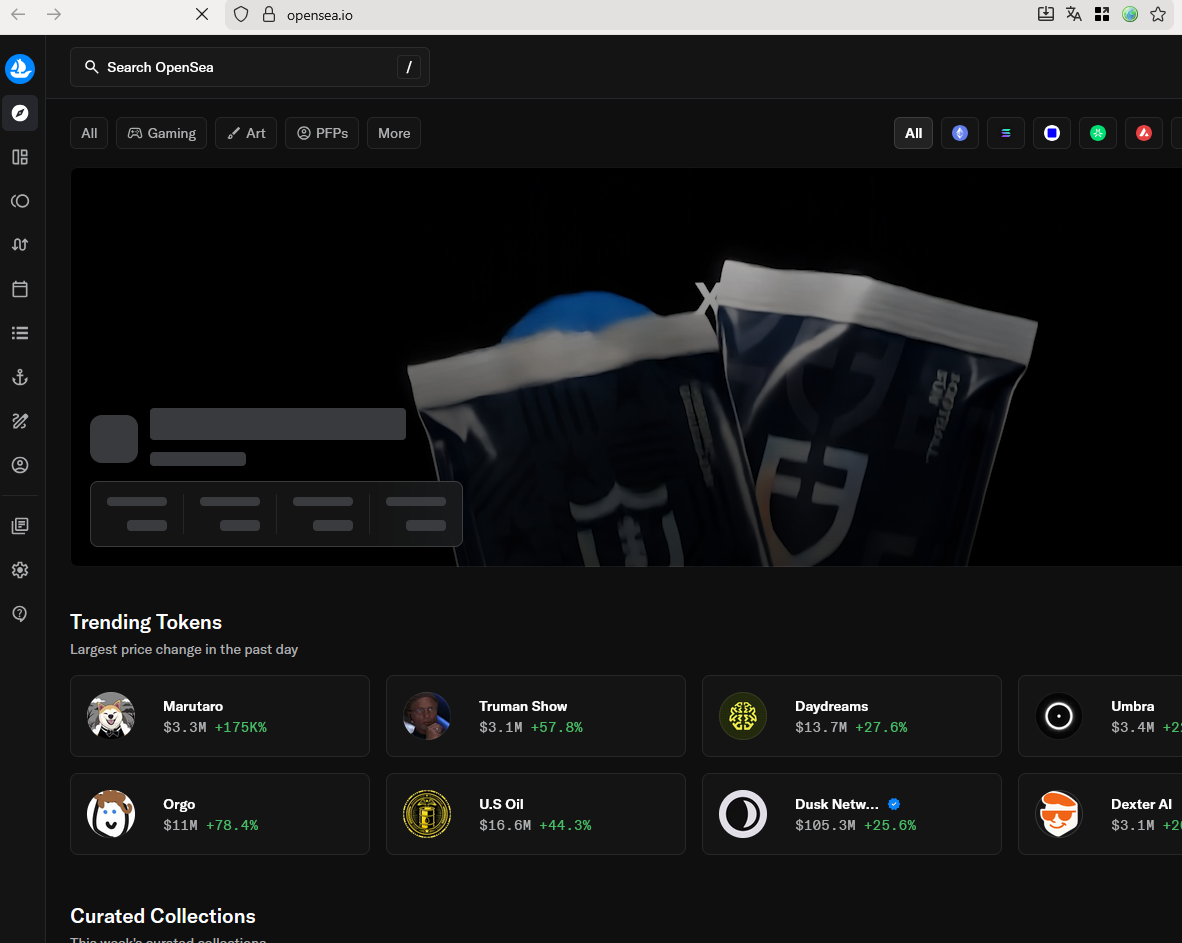Screen dimensions: 1182x943
Task: Open the Marutaro token card
Action: (220, 716)
